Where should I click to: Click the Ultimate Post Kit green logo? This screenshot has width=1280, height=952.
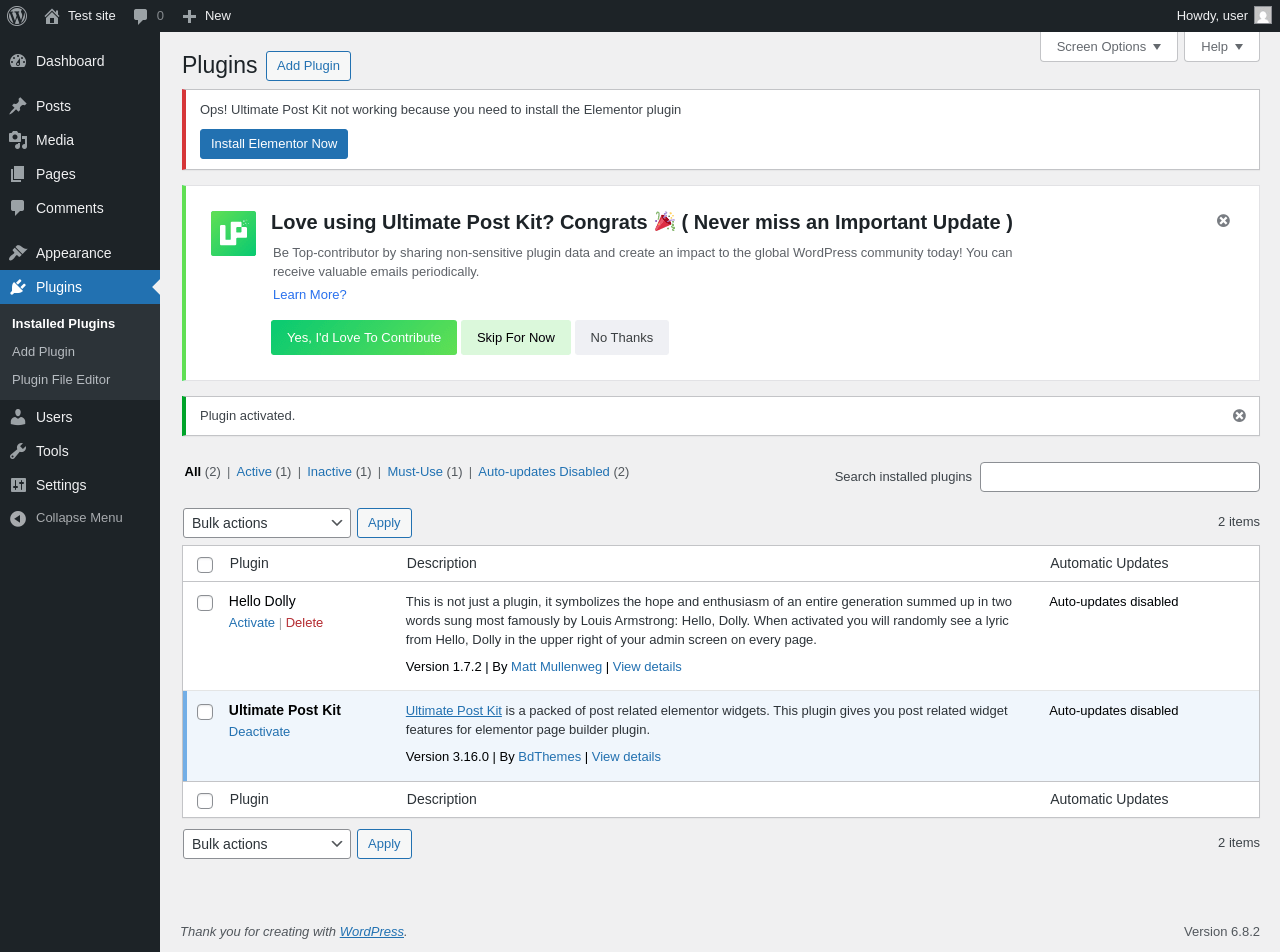click(233, 233)
